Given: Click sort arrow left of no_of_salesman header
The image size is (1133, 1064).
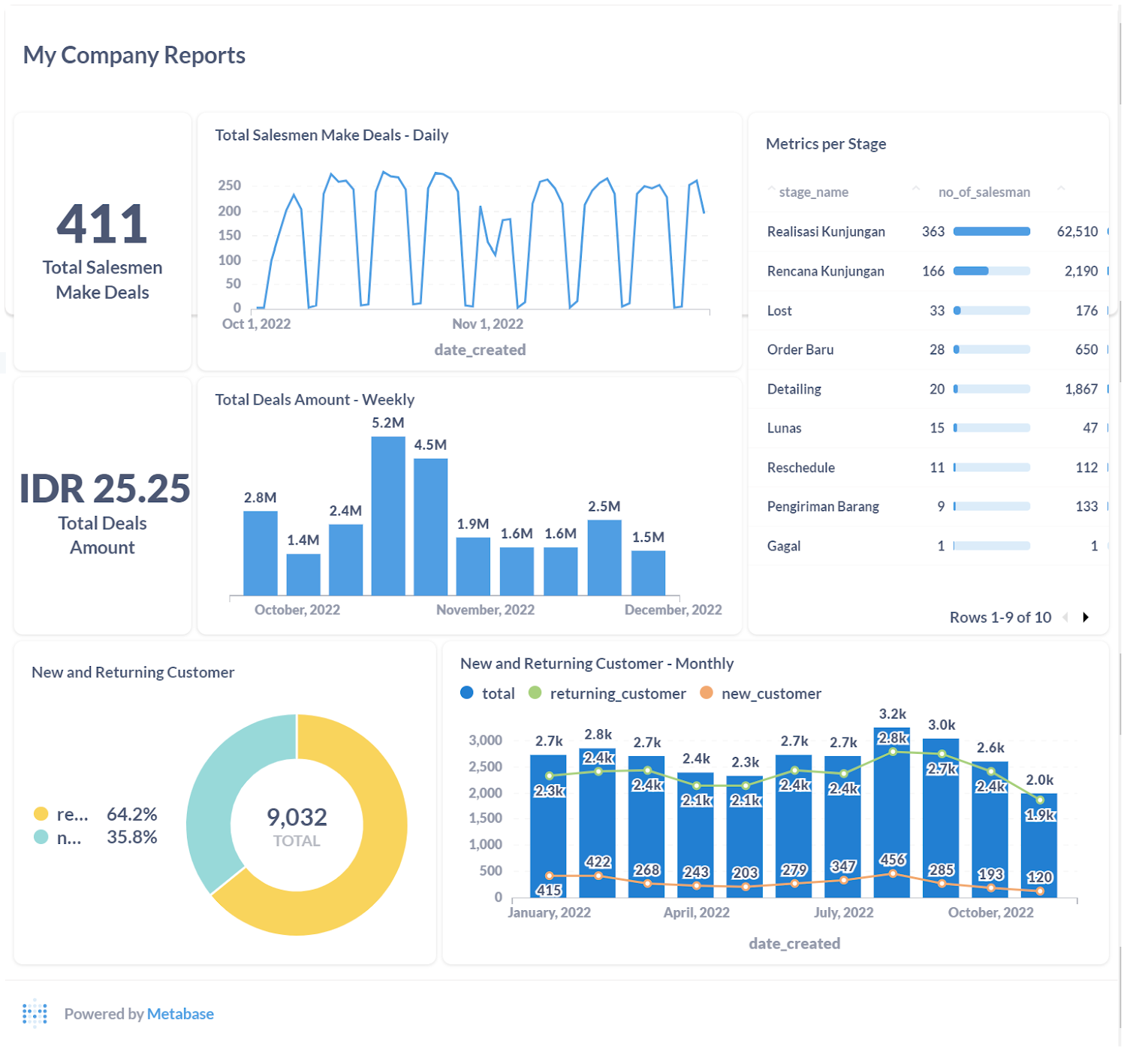Looking at the screenshot, I should point(916,188).
